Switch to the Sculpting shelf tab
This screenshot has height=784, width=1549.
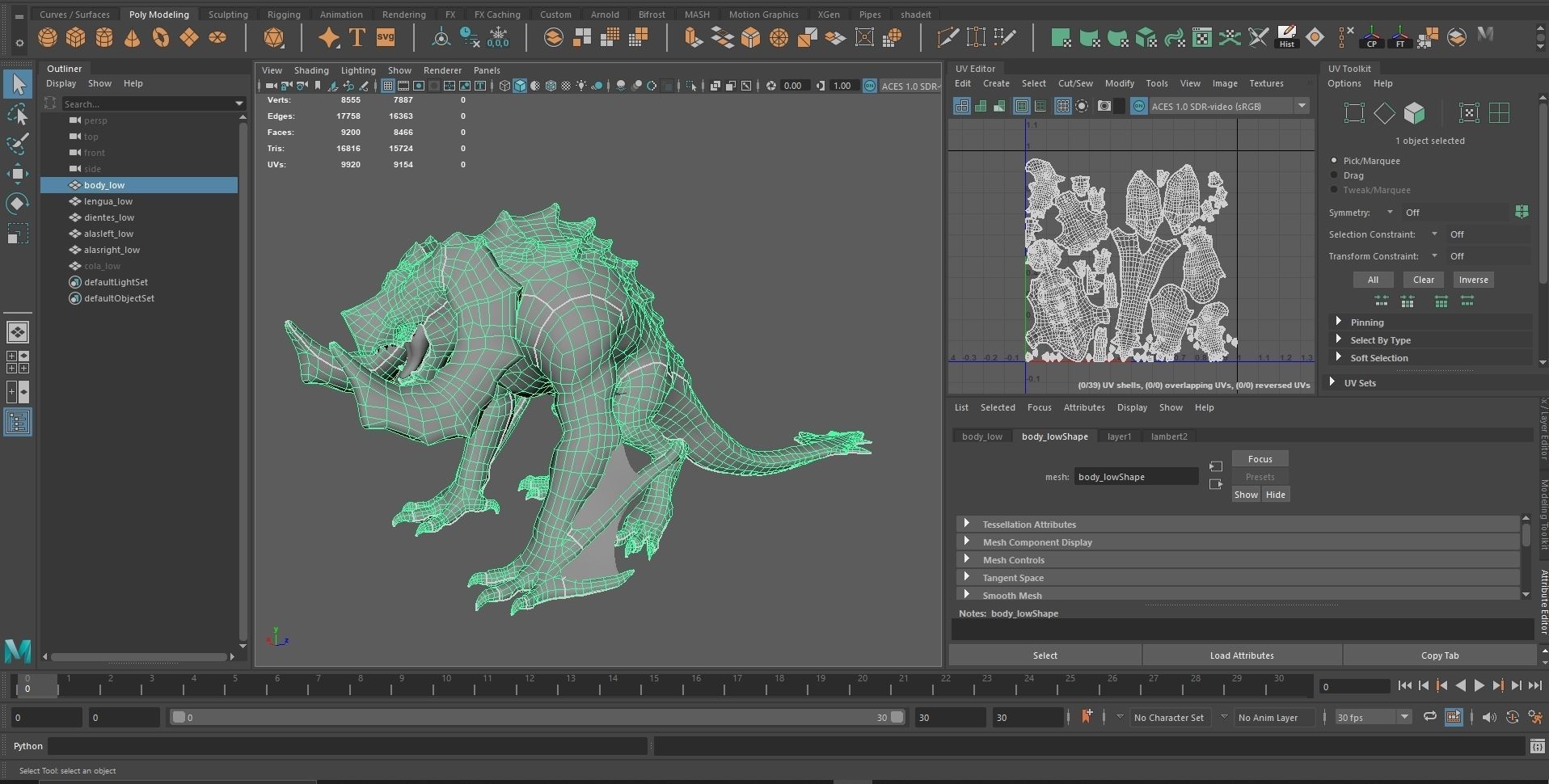click(228, 15)
